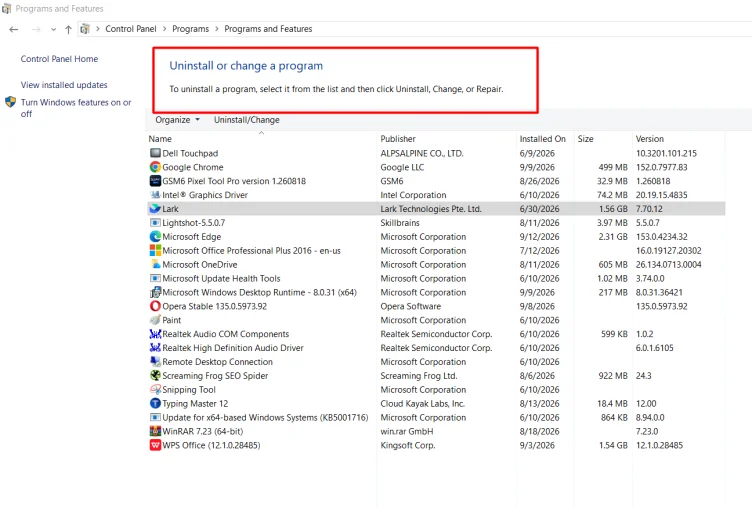Click version 26.134.0713.0004 cell
This screenshot has height=509, width=753.
668,265
